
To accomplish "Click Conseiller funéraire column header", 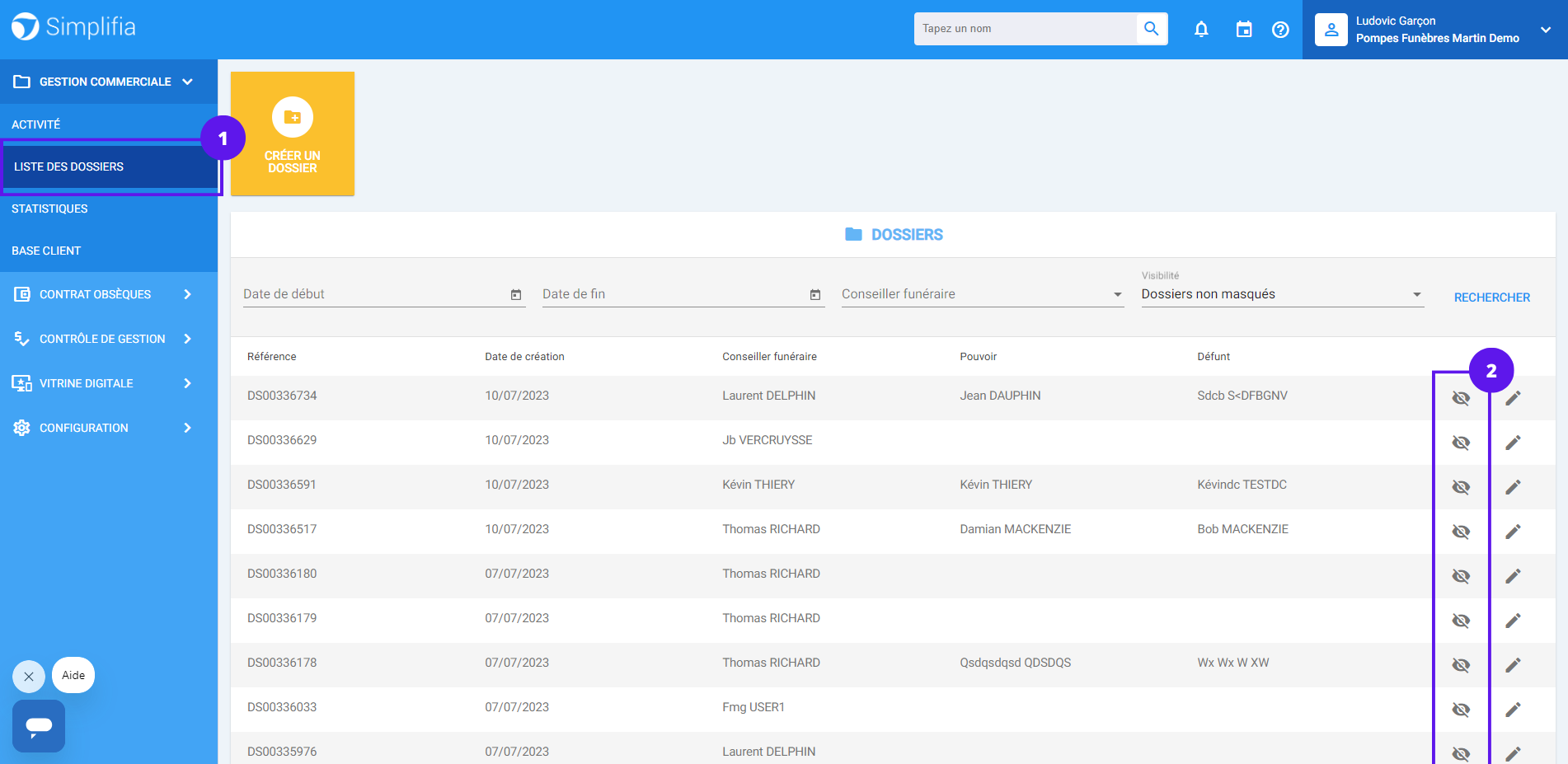I will 769,357.
